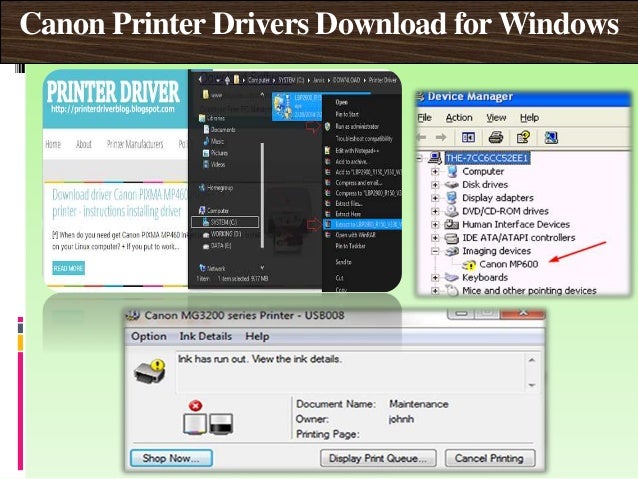Click the Explorer up-level arrow icon
The image size is (638, 479).
click(227, 80)
